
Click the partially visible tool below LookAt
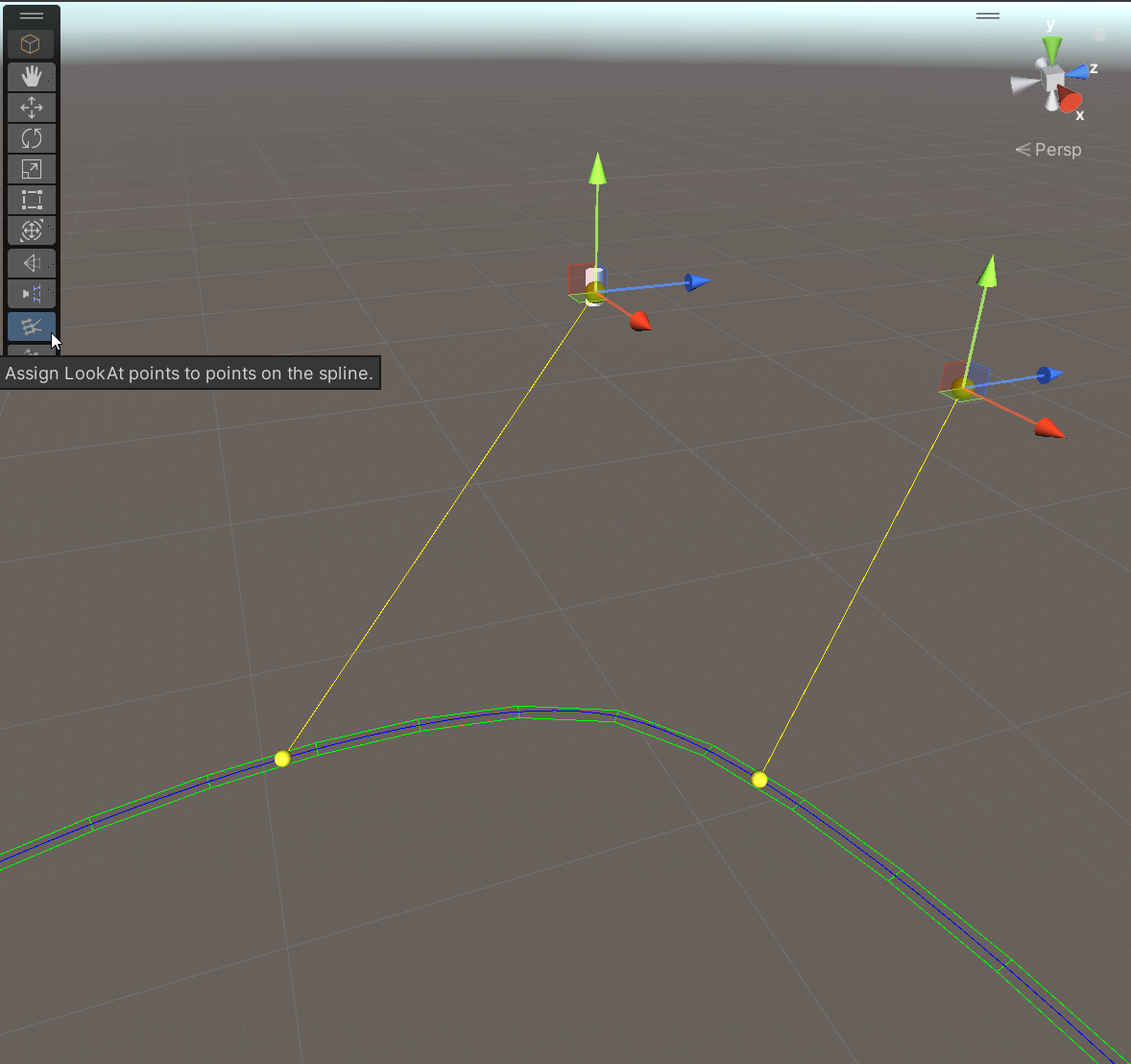[x=32, y=353]
